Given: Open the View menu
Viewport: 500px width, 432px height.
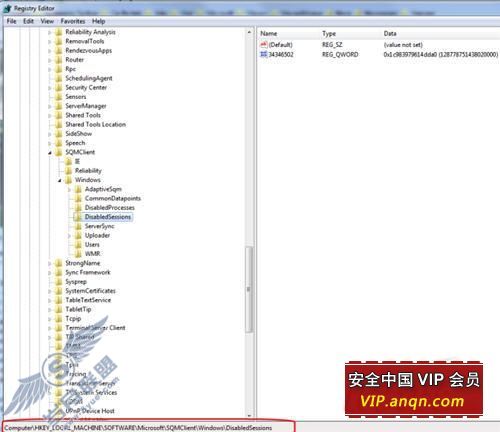Looking at the screenshot, I should point(47,21).
